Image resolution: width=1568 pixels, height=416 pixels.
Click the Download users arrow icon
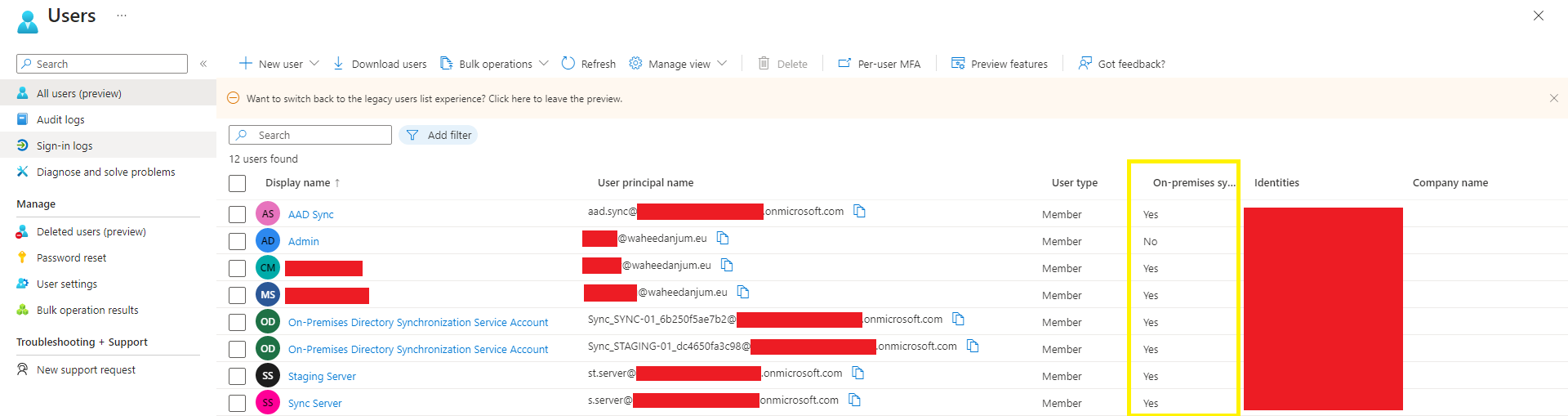(338, 63)
